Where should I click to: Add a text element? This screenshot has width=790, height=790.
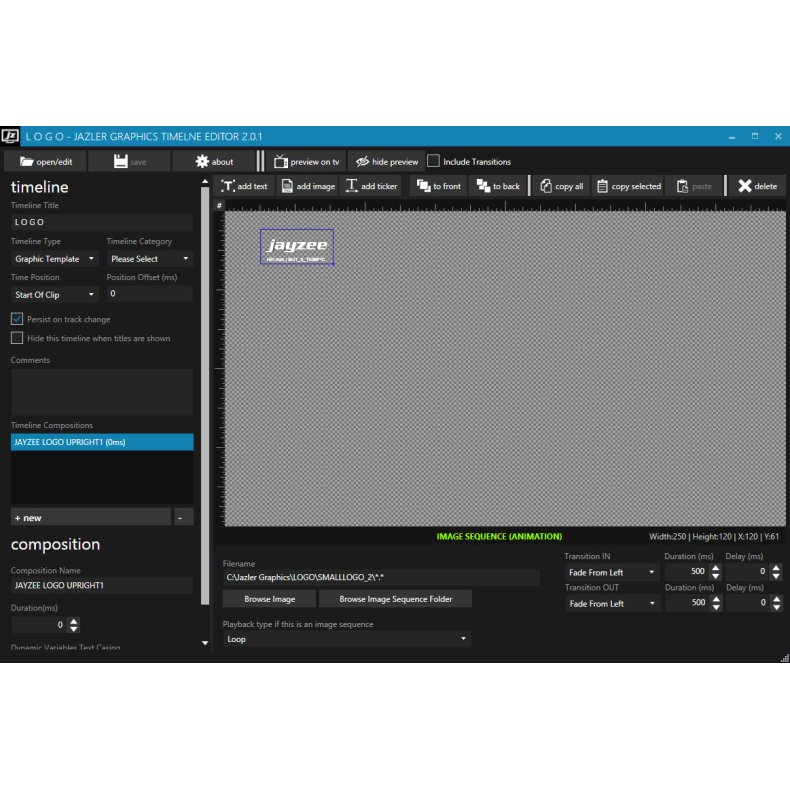pos(244,186)
